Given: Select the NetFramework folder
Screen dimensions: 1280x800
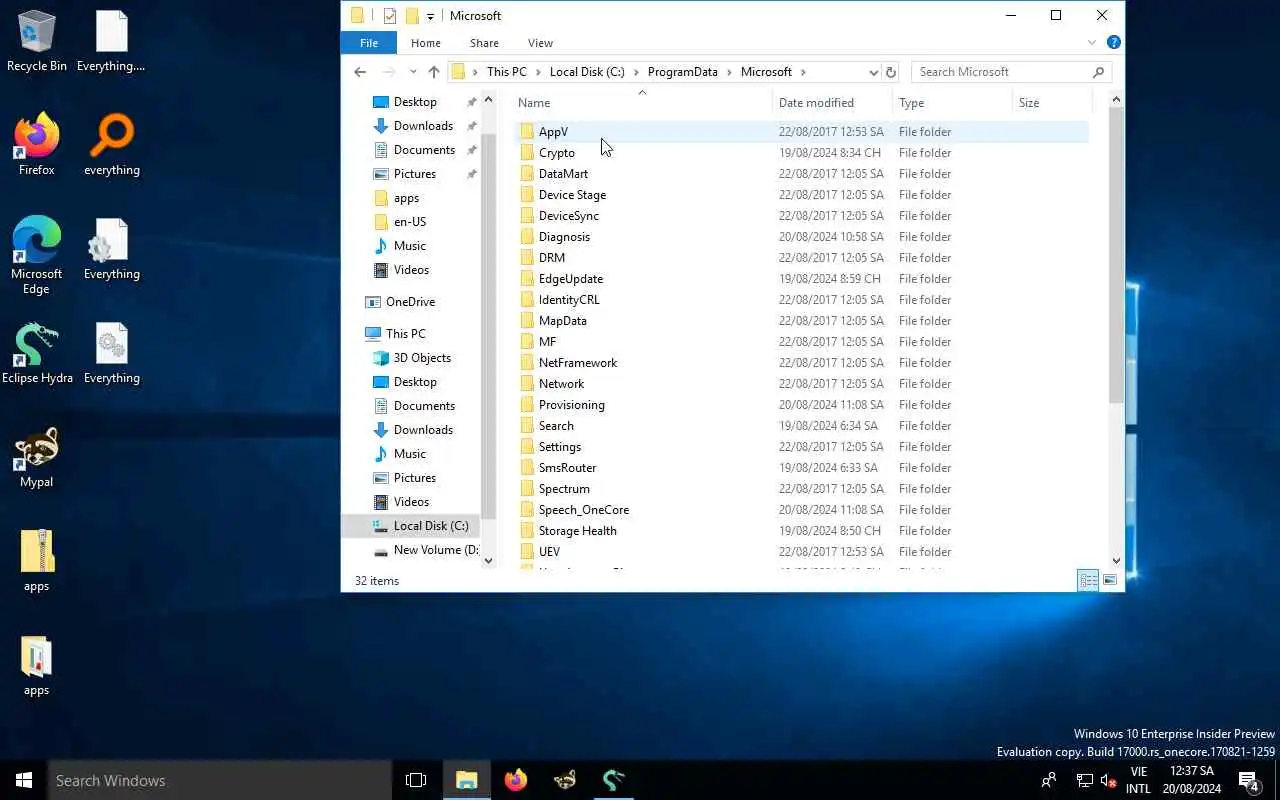Looking at the screenshot, I should (x=577, y=363).
